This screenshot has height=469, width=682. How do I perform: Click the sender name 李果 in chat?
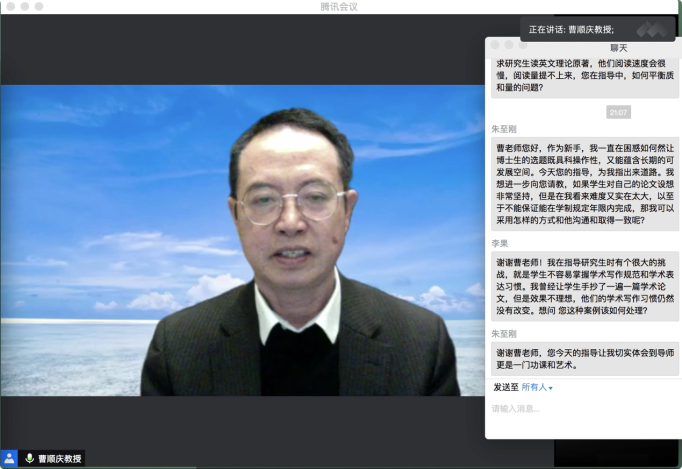[500, 242]
